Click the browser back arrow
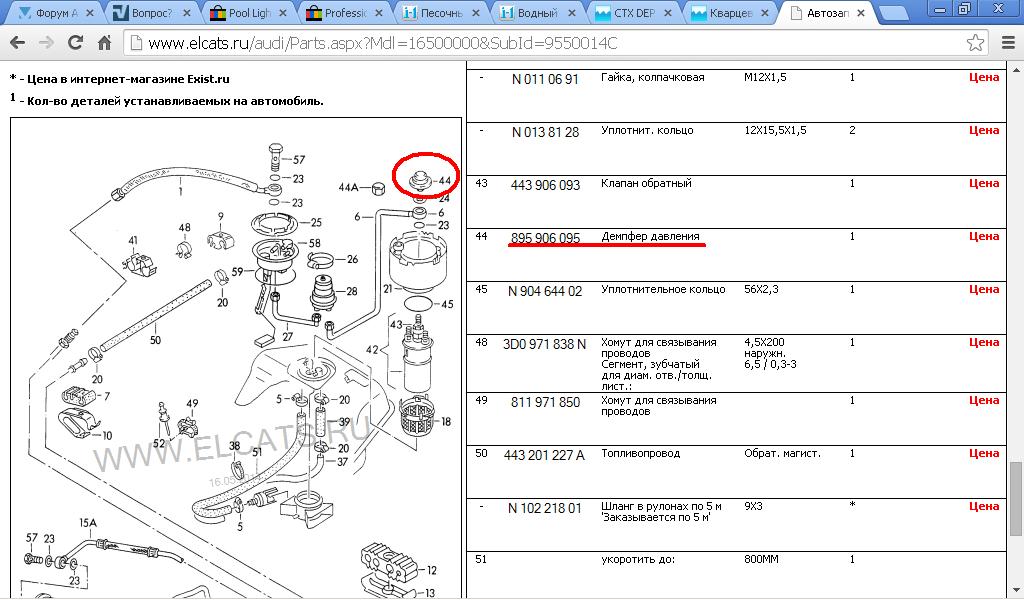Viewport: 1024px width, 600px height. tap(18, 44)
